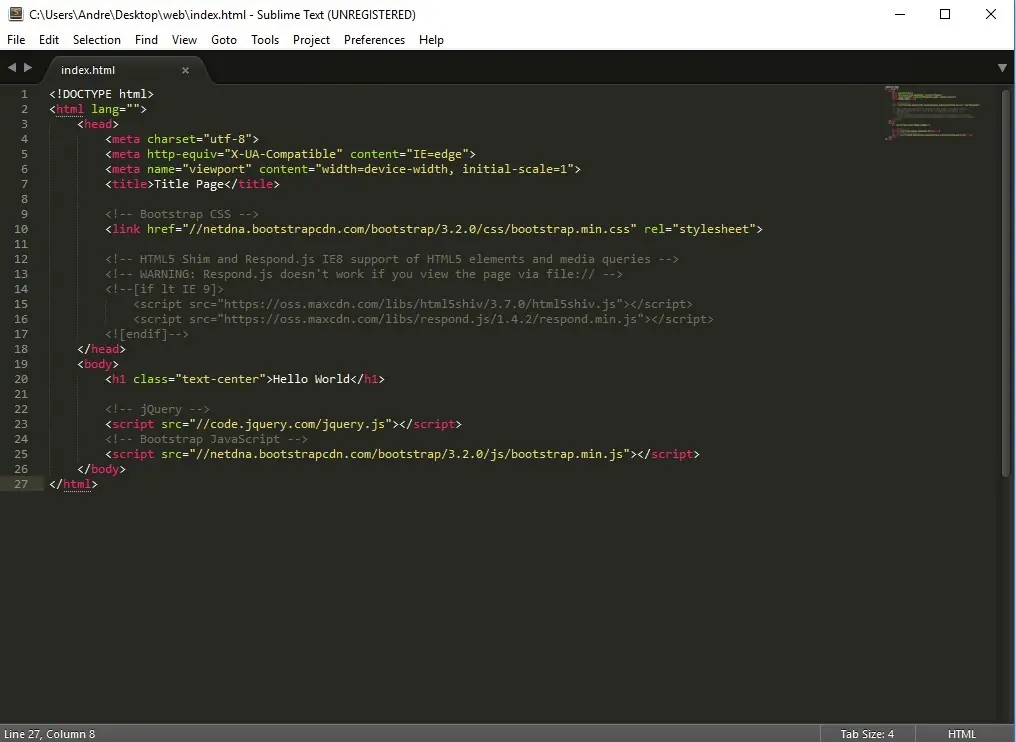Click the Hello World h1 text
1016x742 pixels.
pos(311,379)
